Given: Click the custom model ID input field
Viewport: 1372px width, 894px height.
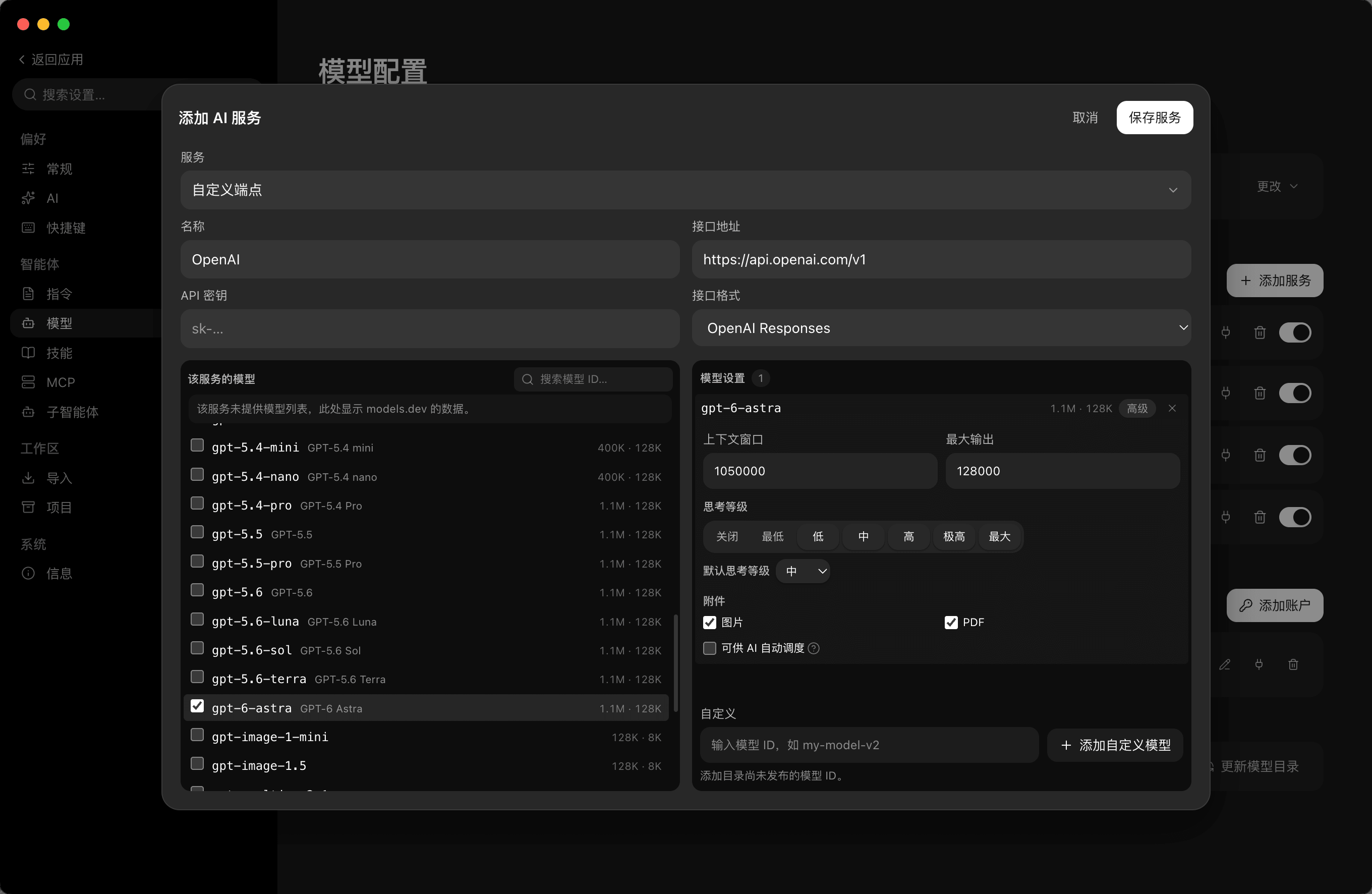Looking at the screenshot, I should [869, 745].
